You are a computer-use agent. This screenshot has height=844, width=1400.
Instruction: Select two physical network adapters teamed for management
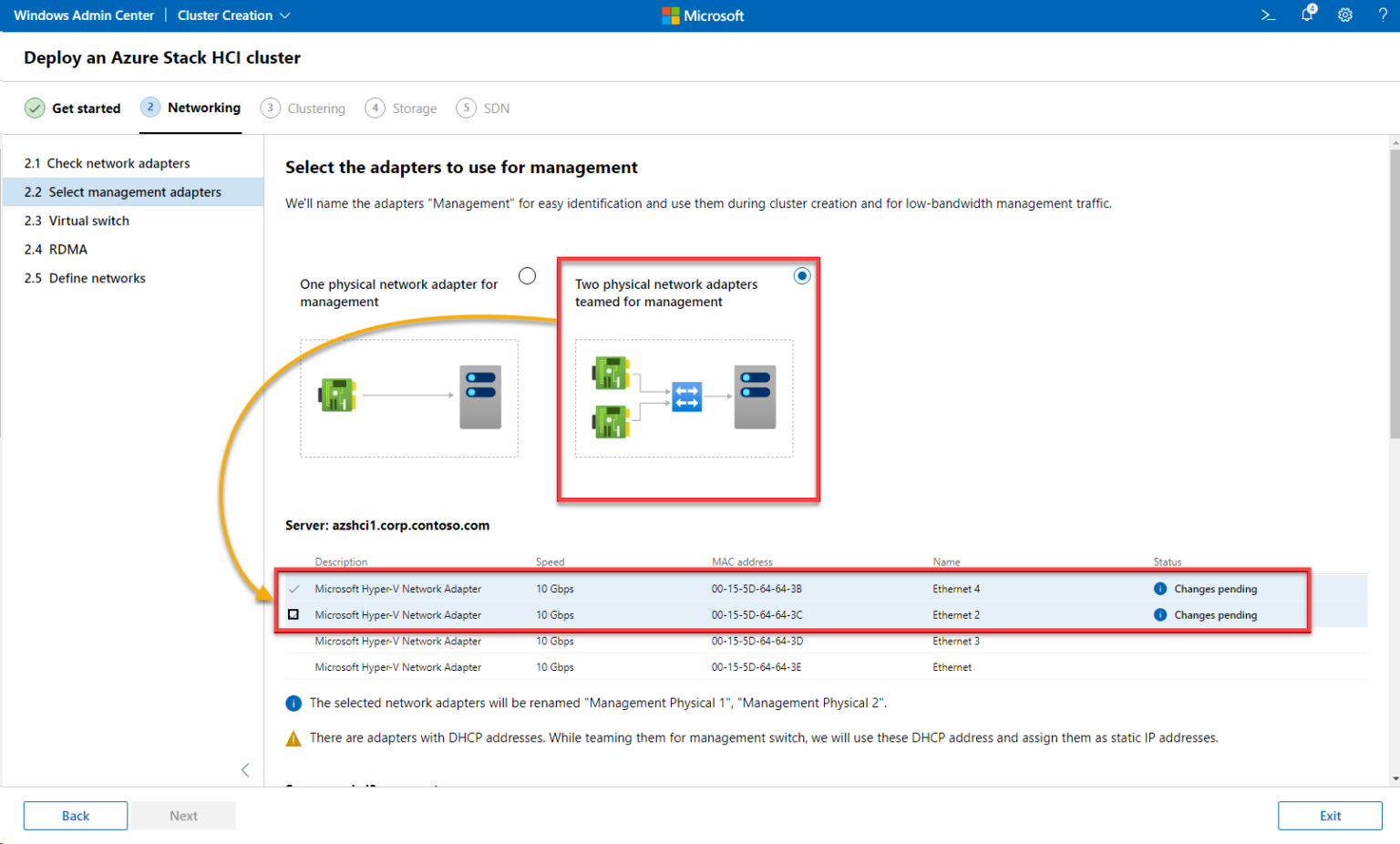(x=801, y=275)
